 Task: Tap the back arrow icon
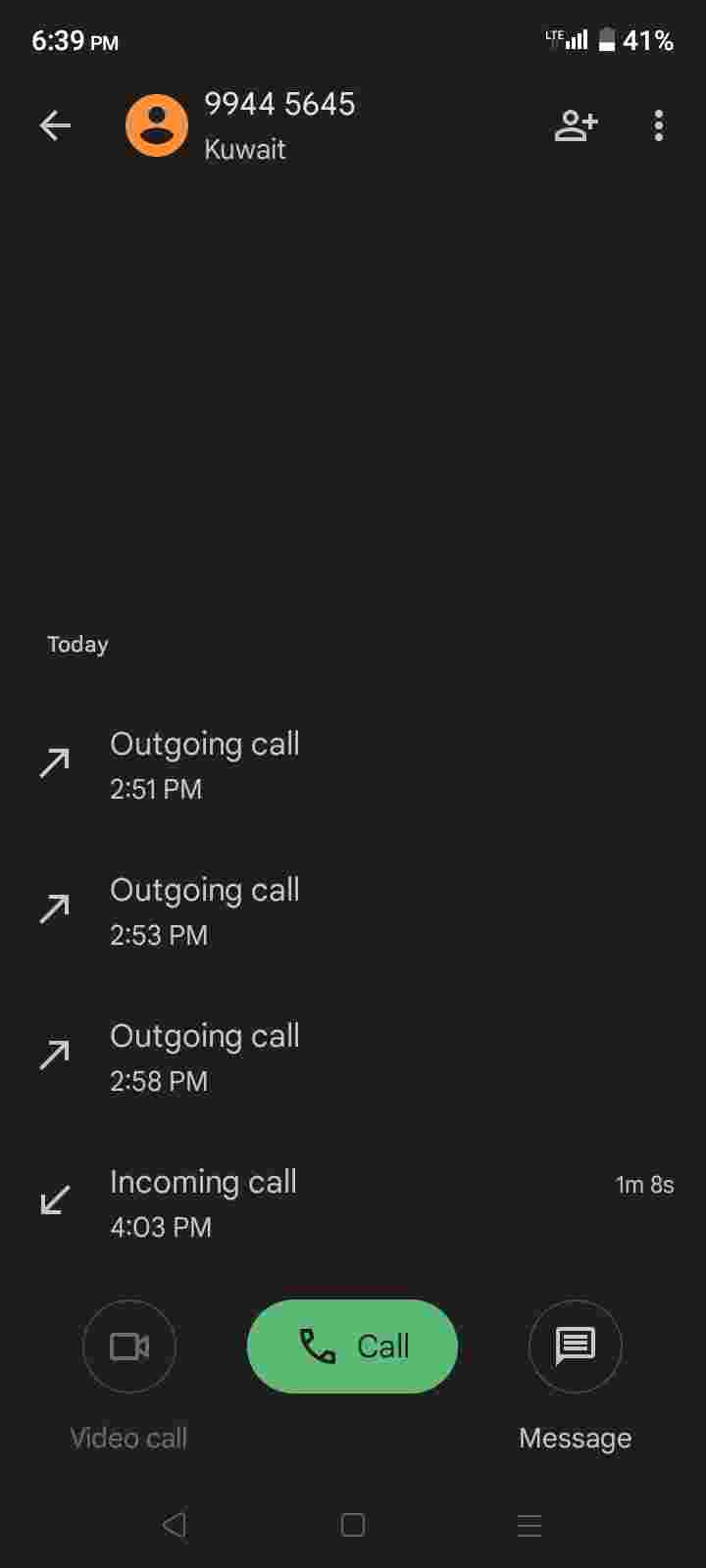[55, 125]
